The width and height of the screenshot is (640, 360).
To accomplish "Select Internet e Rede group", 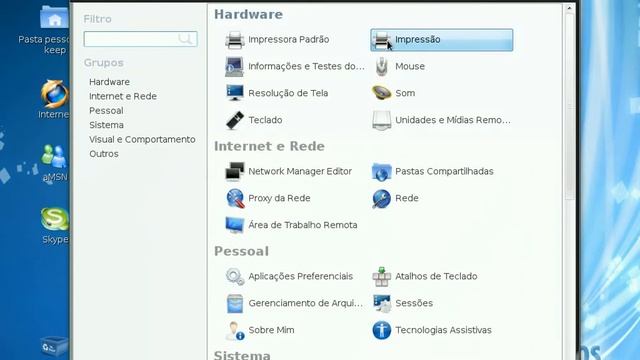I will (123, 96).
